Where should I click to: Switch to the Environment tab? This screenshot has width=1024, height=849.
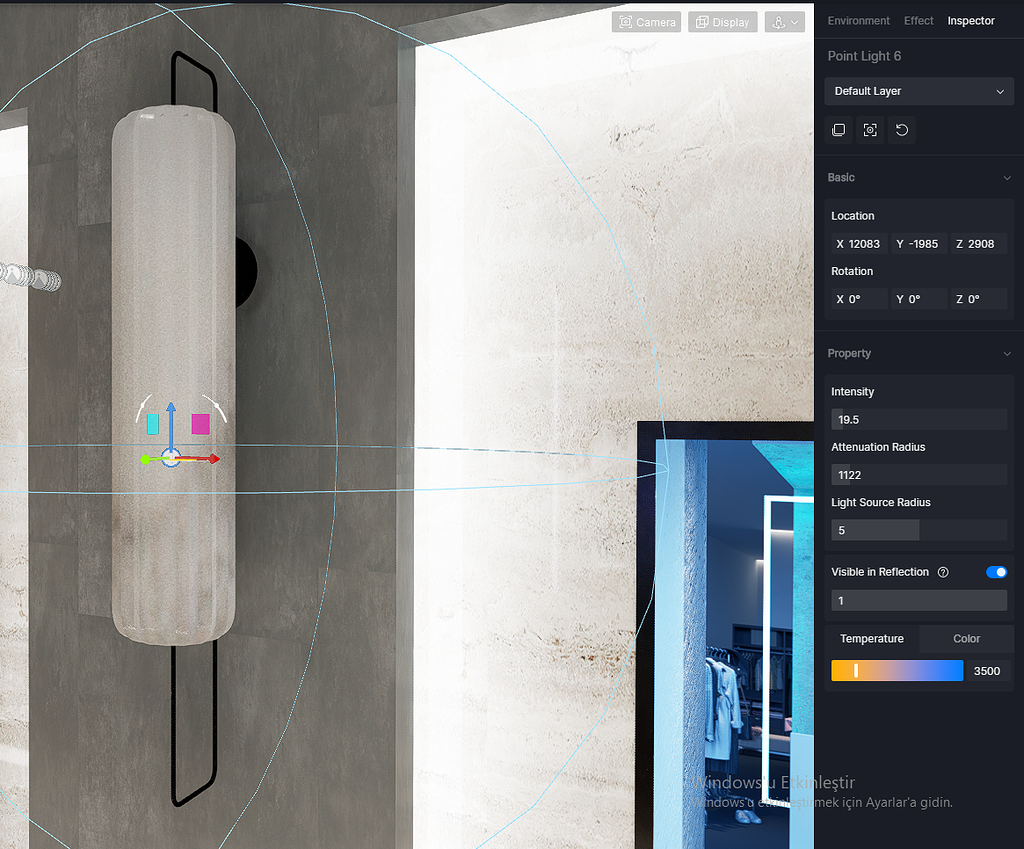tap(860, 20)
